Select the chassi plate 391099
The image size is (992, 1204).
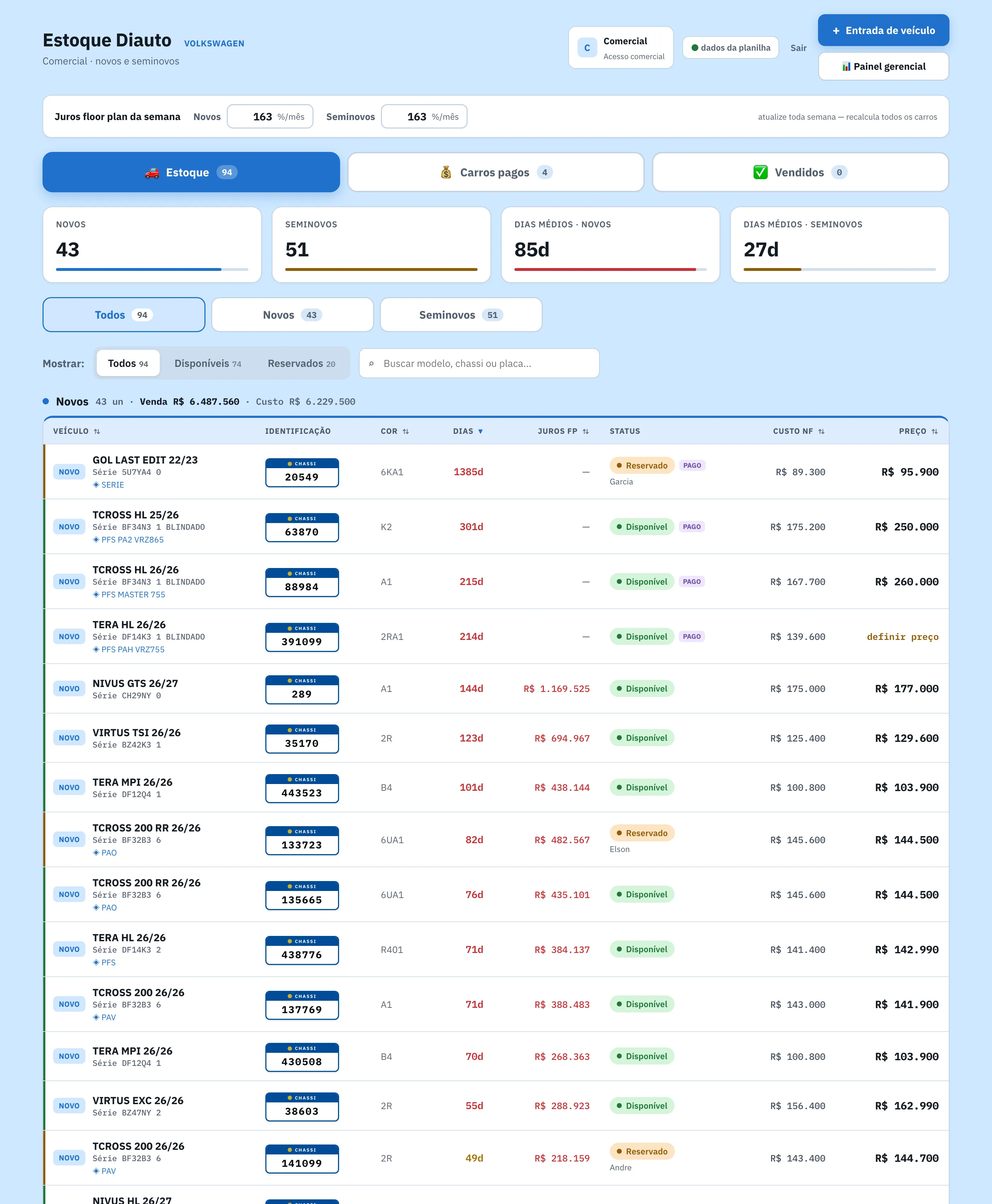302,637
